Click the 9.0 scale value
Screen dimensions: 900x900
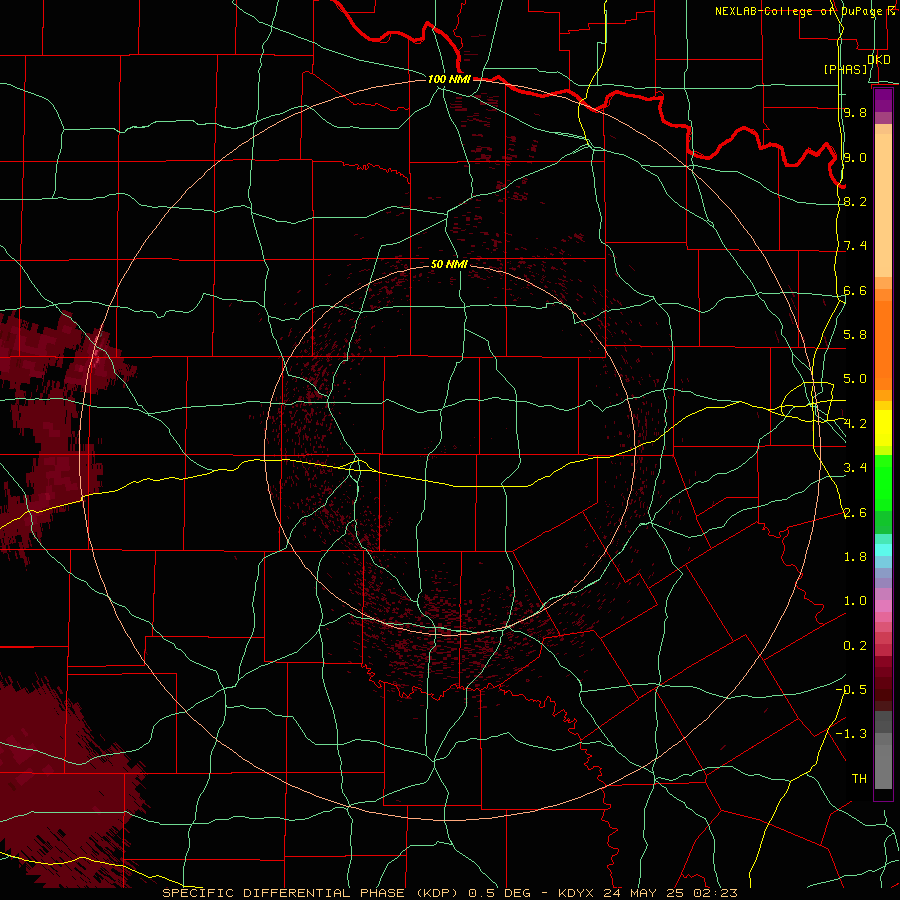[855, 157]
